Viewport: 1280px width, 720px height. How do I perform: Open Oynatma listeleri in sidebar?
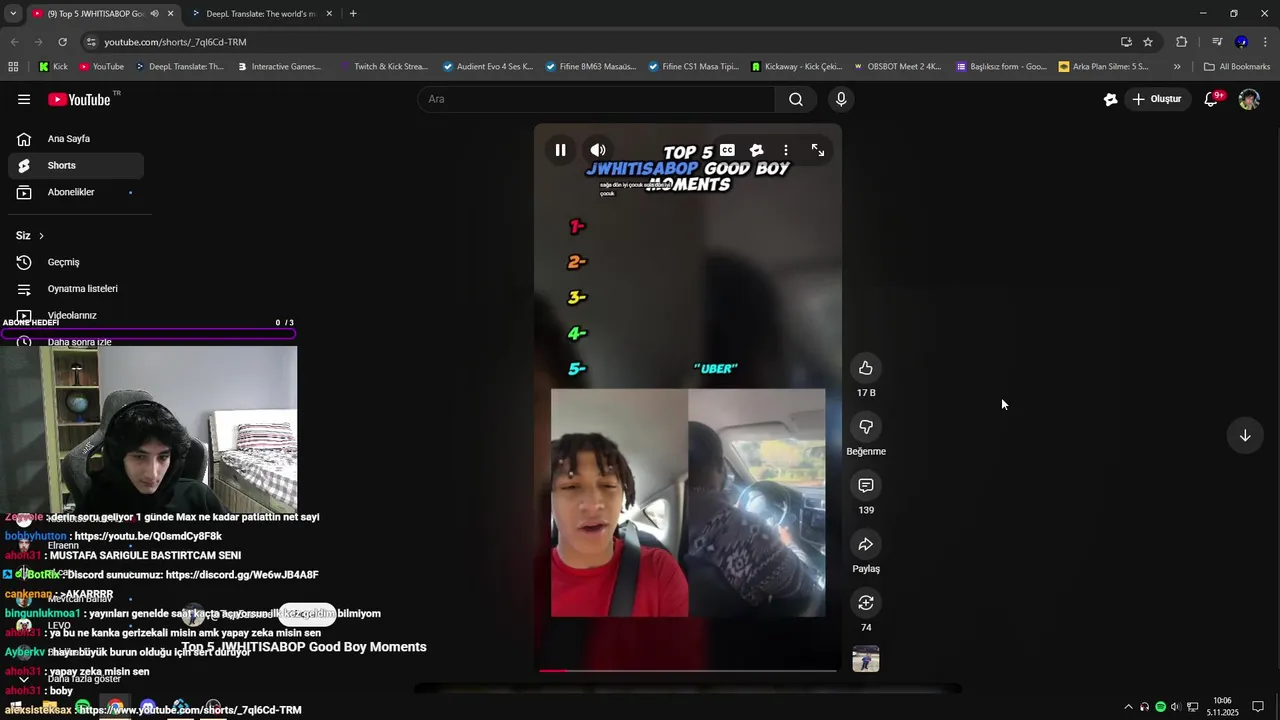click(76, 289)
